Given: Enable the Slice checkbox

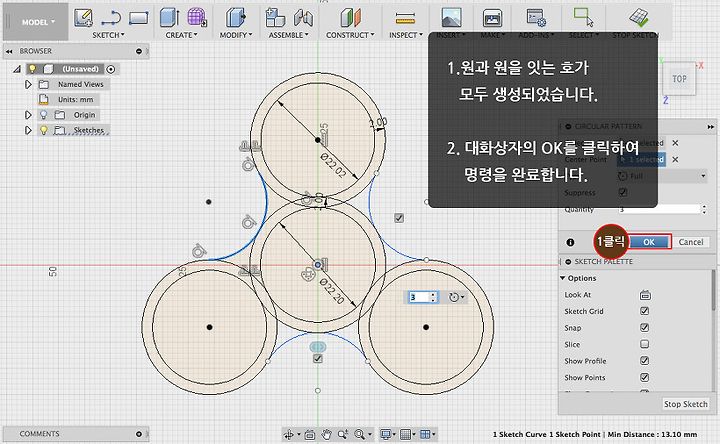Looking at the screenshot, I should tap(645, 344).
